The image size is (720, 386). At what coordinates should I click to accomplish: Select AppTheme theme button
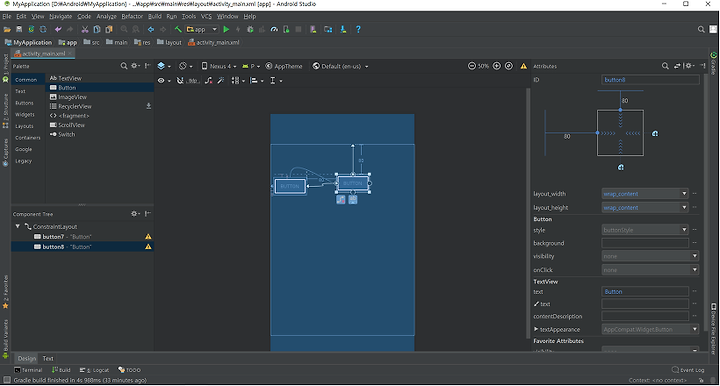pyautogui.click(x=284, y=66)
